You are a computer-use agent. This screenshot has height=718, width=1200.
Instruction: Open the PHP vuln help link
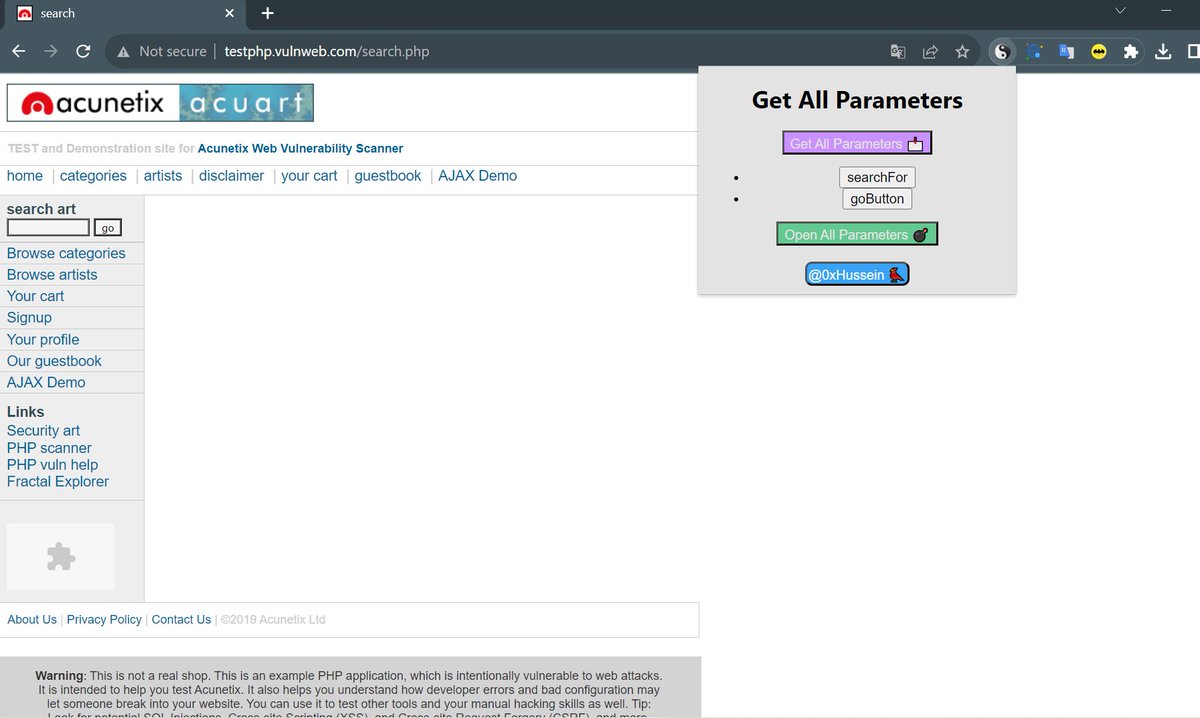coord(52,465)
